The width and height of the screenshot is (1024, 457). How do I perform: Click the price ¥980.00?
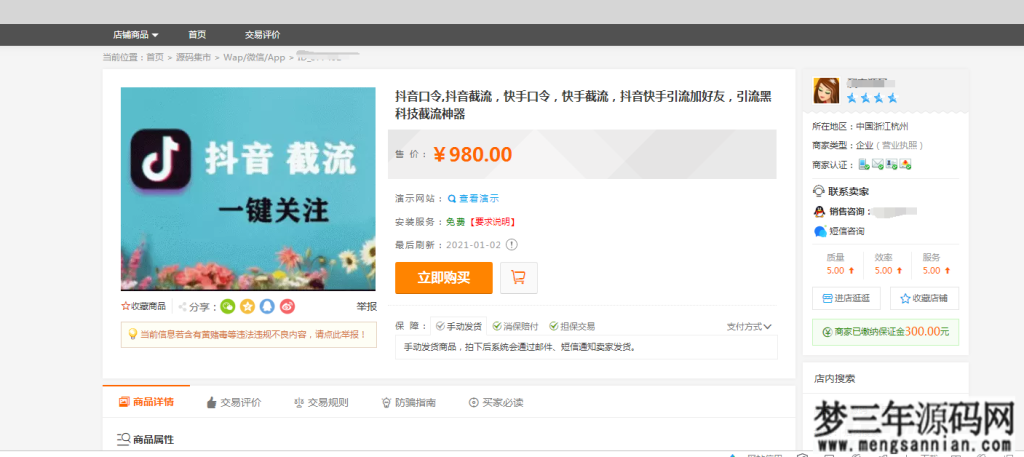[473, 154]
